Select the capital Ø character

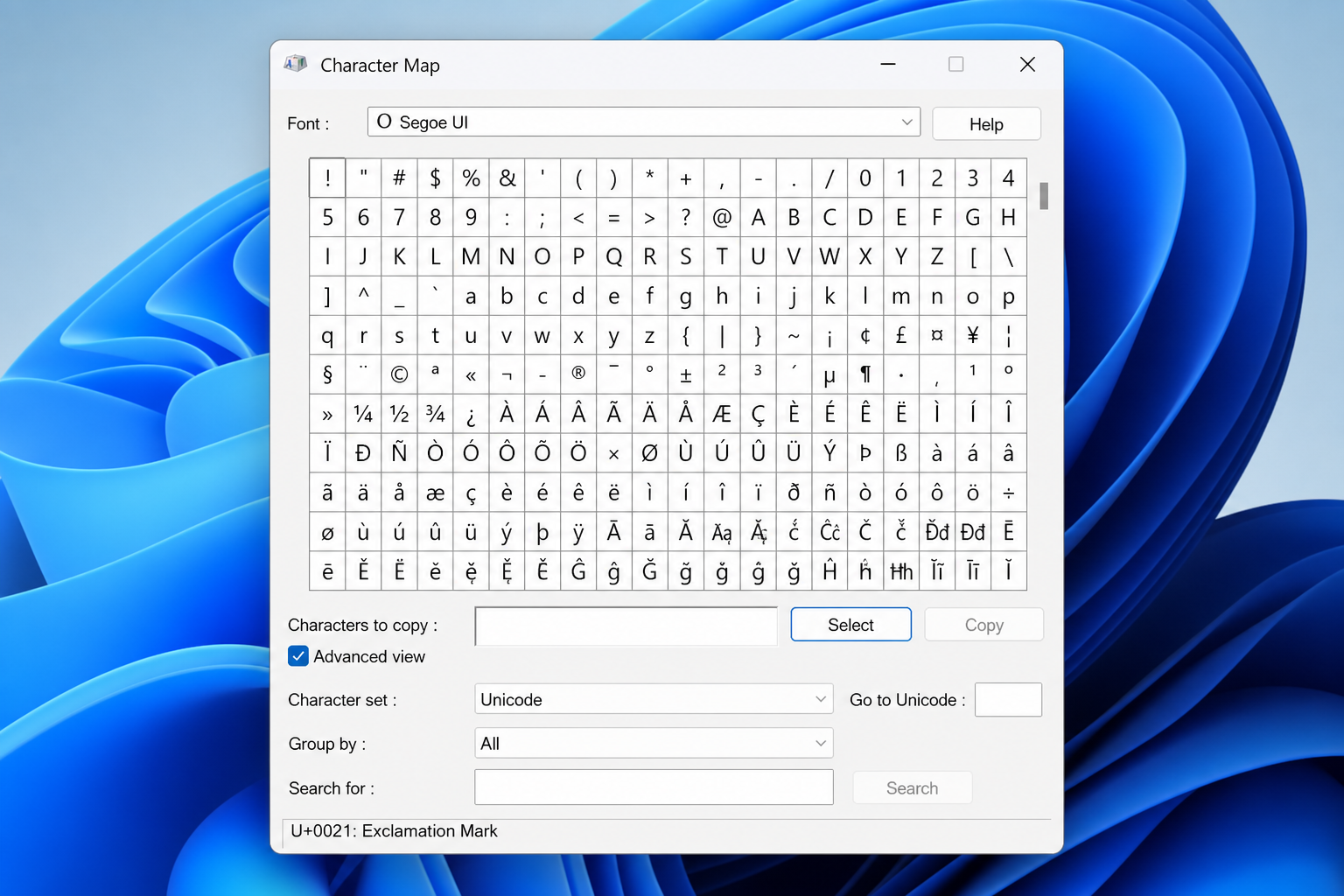pyautogui.click(x=650, y=454)
